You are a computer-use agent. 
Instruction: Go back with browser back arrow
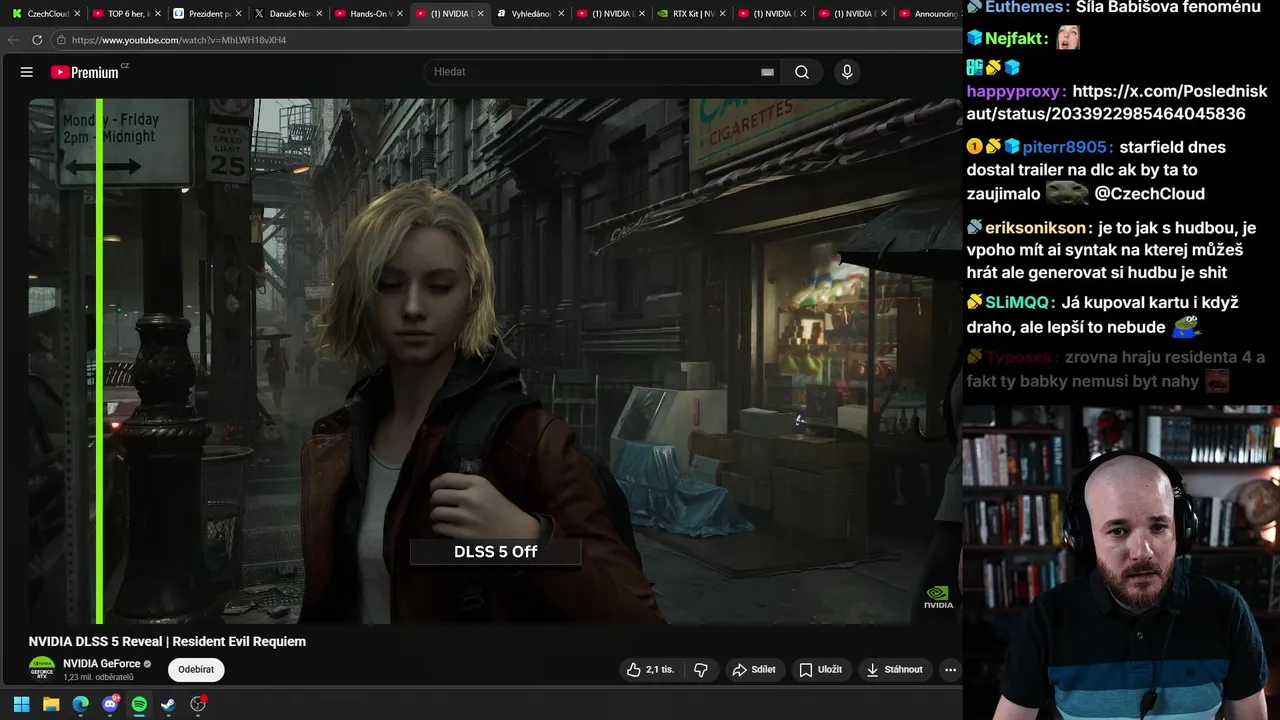pos(13,40)
